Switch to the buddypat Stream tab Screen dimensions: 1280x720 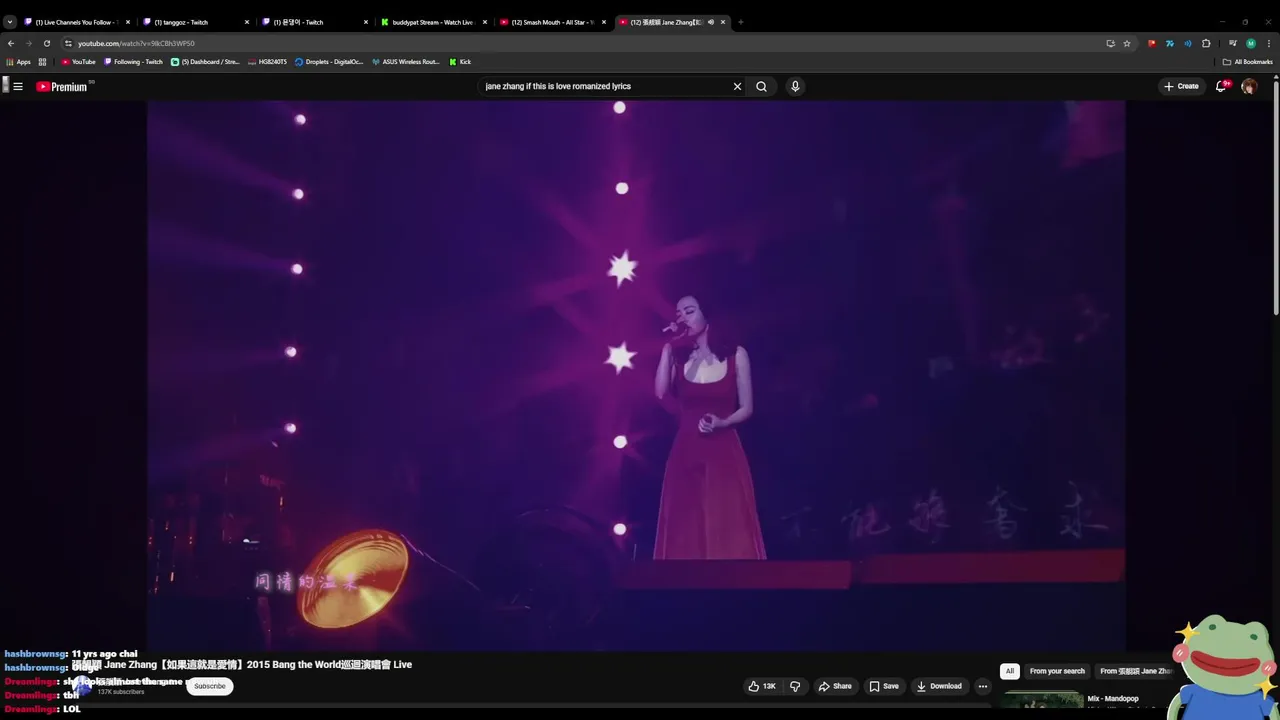tap(432, 22)
